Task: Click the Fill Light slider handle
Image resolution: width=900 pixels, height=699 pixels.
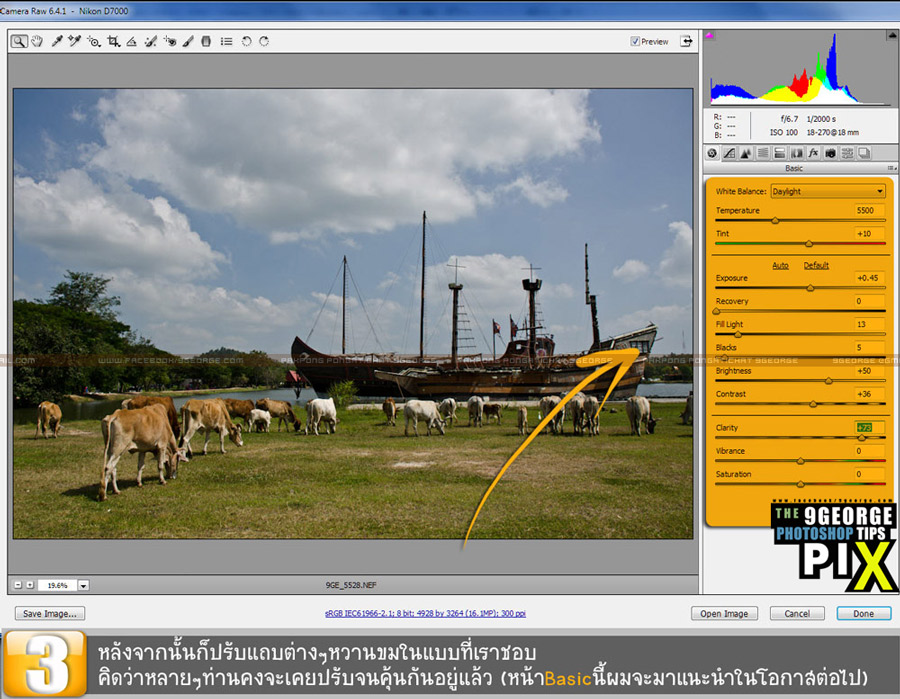Action: tap(738, 334)
